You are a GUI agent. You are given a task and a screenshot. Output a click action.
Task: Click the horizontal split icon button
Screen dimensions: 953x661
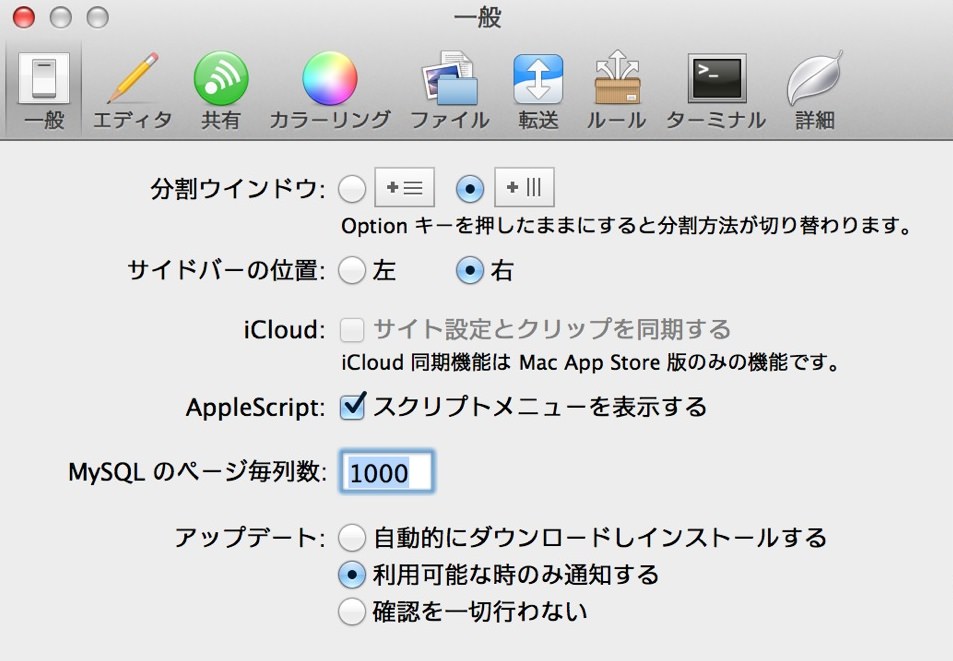click(404, 188)
